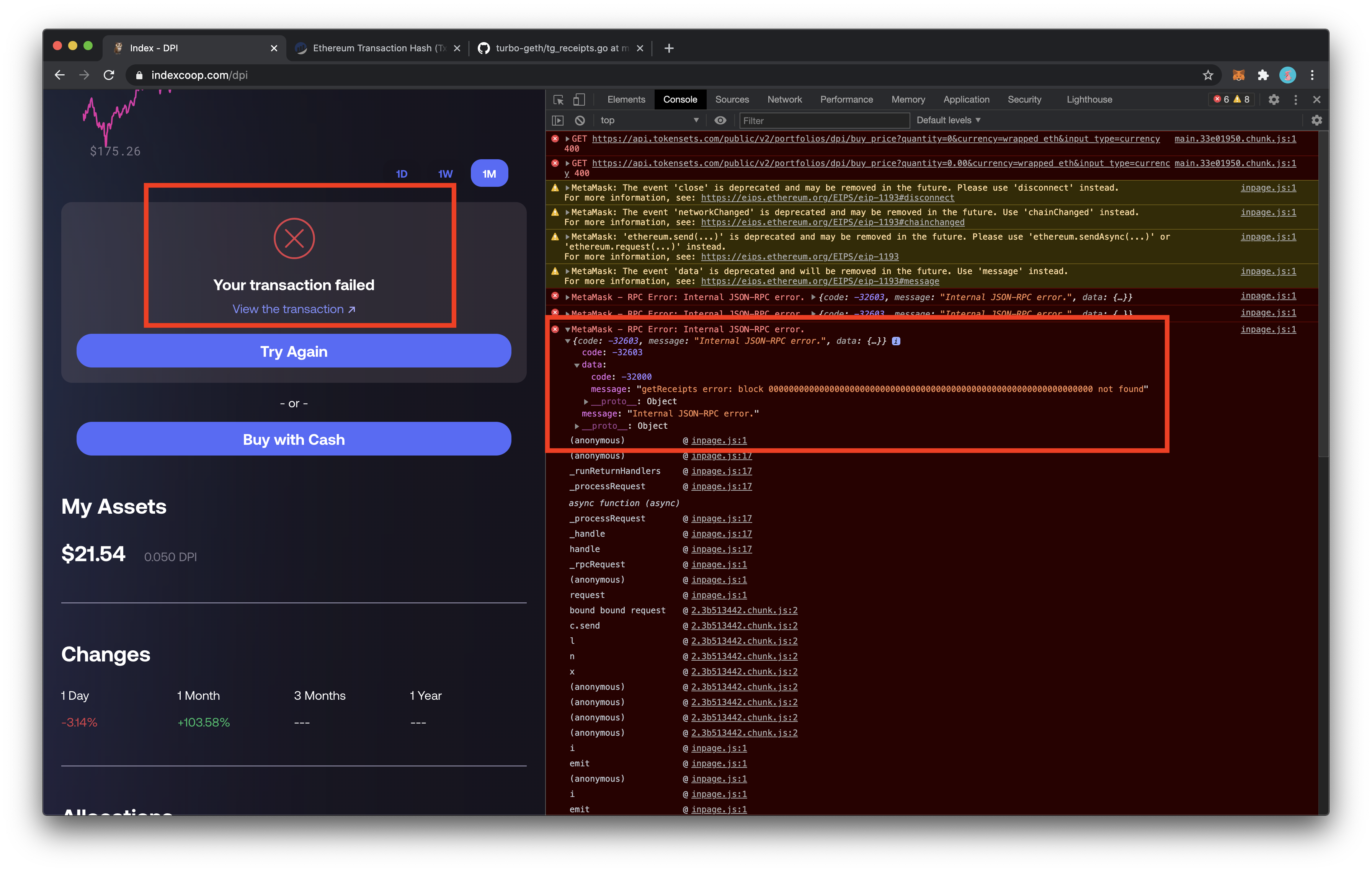
Task: Open Chrome's three-dot menu
Action: tap(1312, 75)
